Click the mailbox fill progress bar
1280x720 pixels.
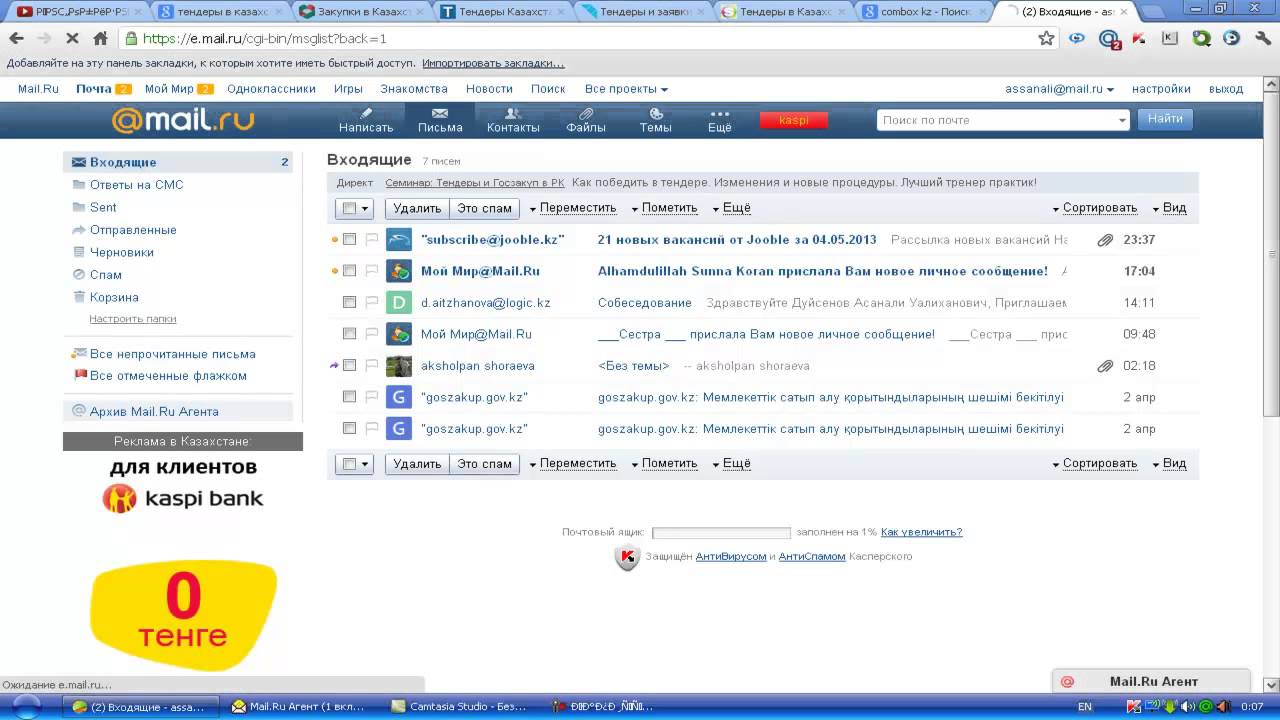tap(721, 533)
